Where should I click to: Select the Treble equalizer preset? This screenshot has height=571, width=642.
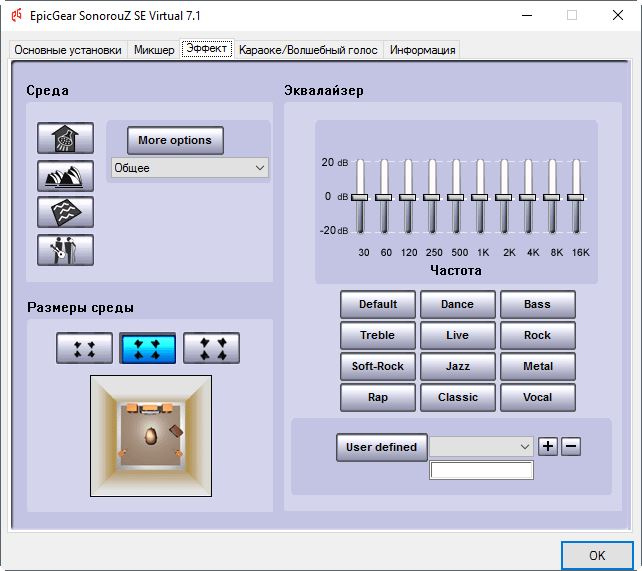(378, 335)
